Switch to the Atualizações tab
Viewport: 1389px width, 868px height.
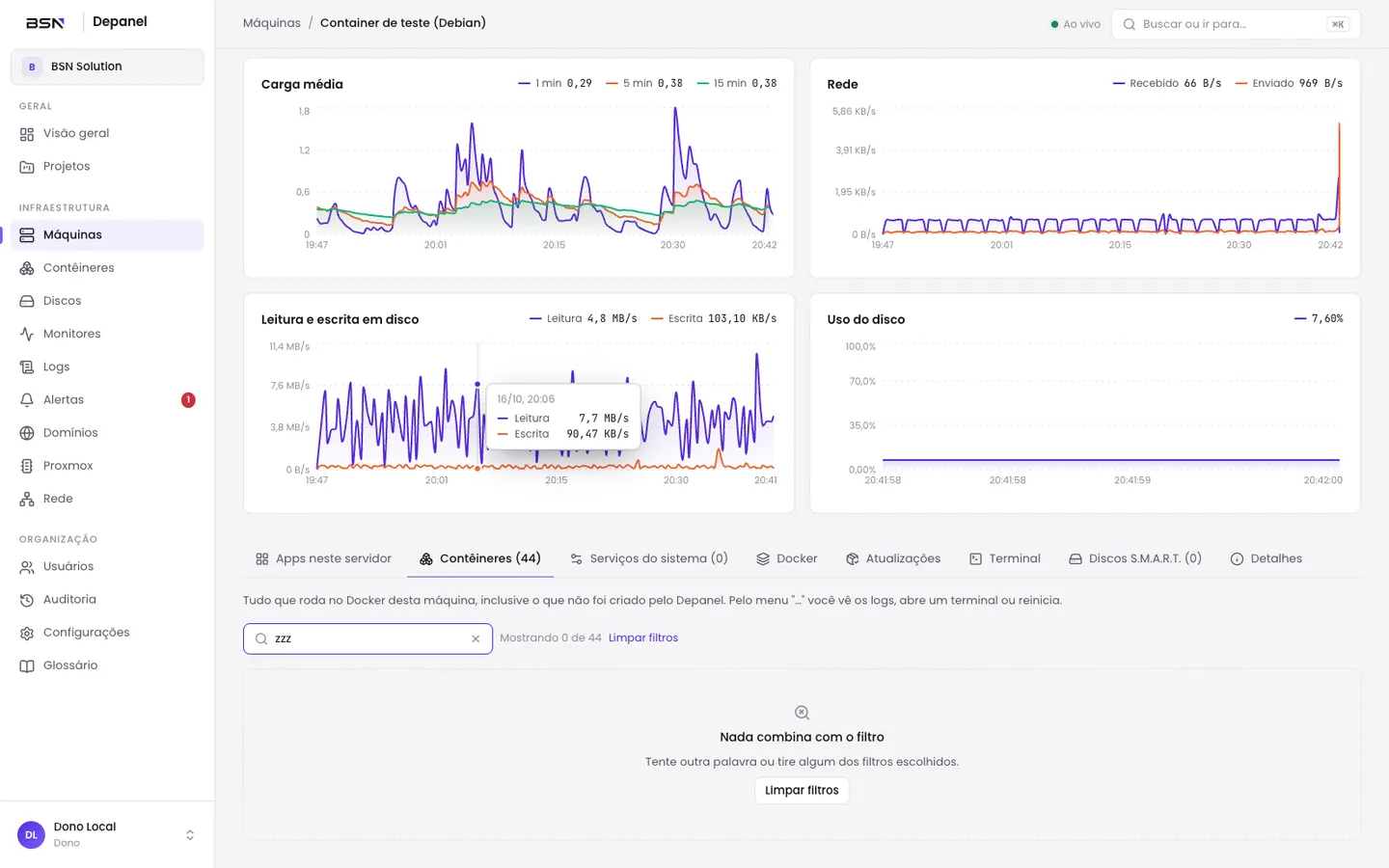coord(893,558)
